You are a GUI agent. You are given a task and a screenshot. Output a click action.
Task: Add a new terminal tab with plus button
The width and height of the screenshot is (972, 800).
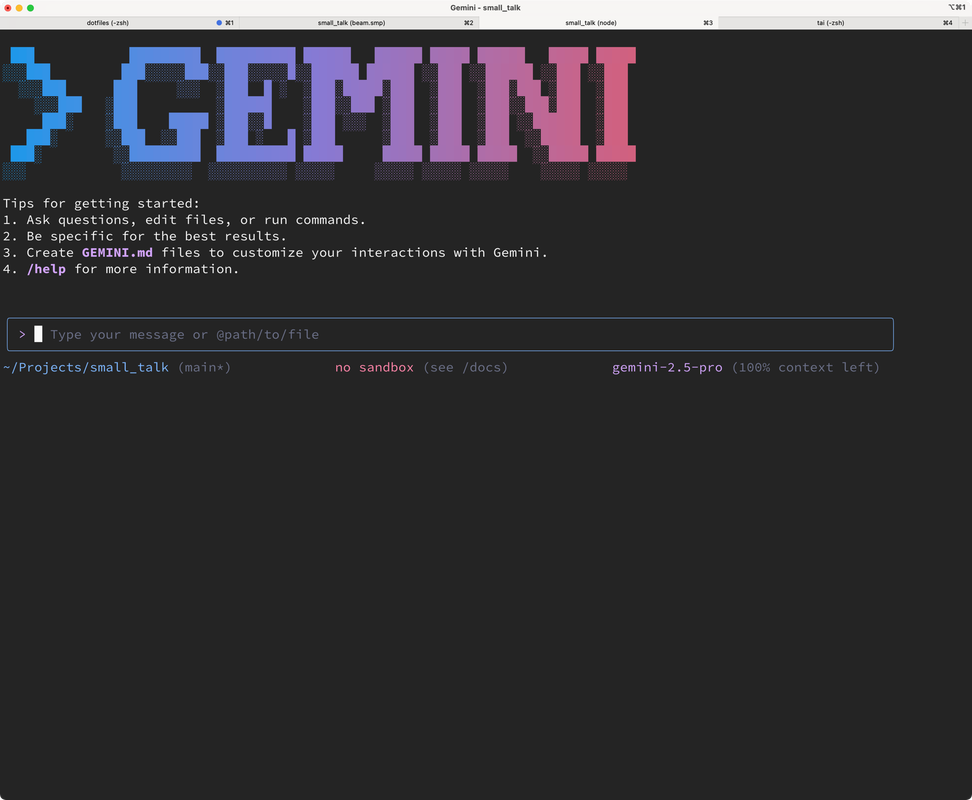[x=965, y=23]
